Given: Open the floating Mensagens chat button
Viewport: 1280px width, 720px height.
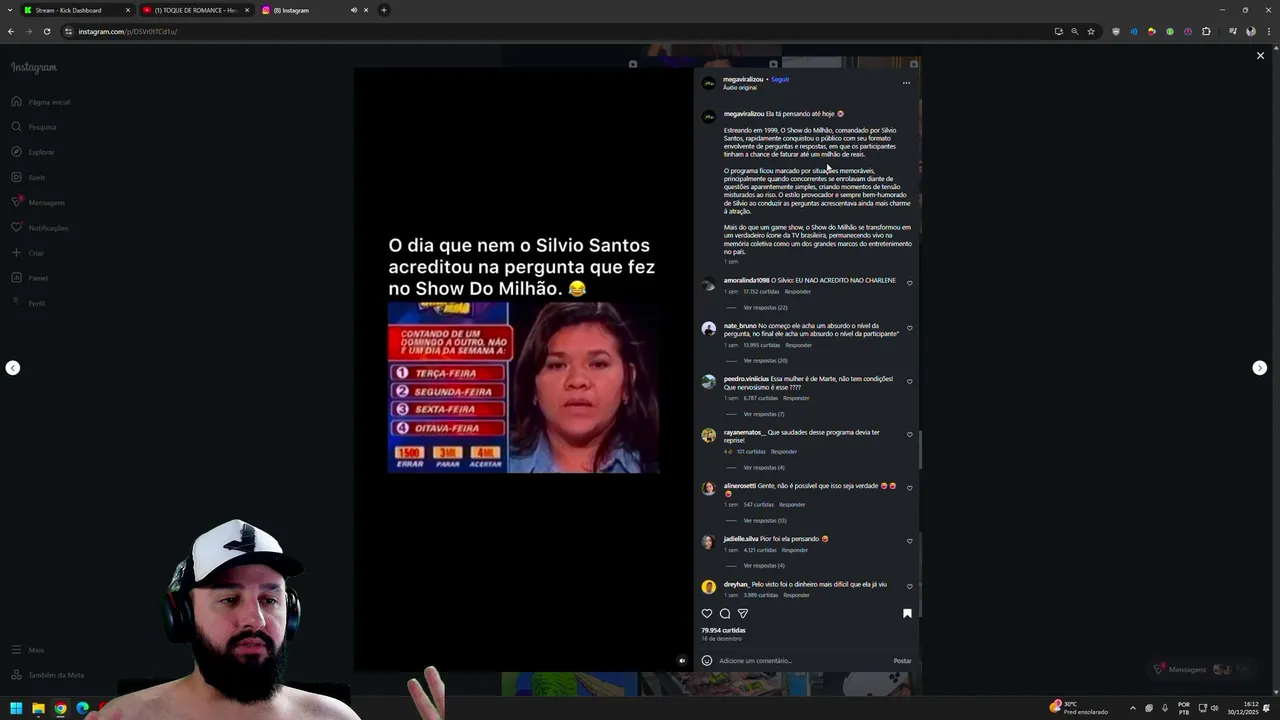Looking at the screenshot, I should tap(1200, 669).
